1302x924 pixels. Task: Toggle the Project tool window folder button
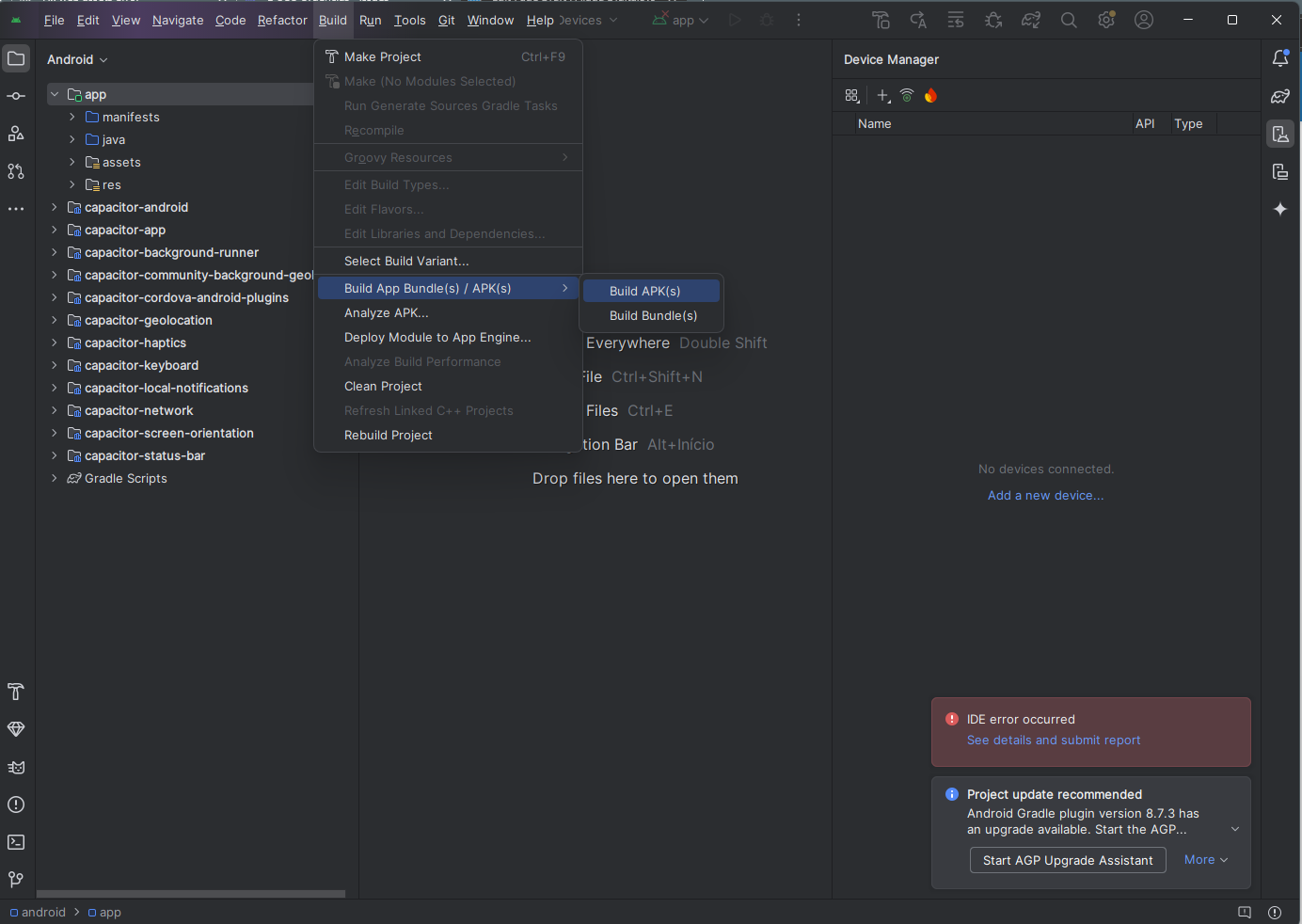coord(16,58)
